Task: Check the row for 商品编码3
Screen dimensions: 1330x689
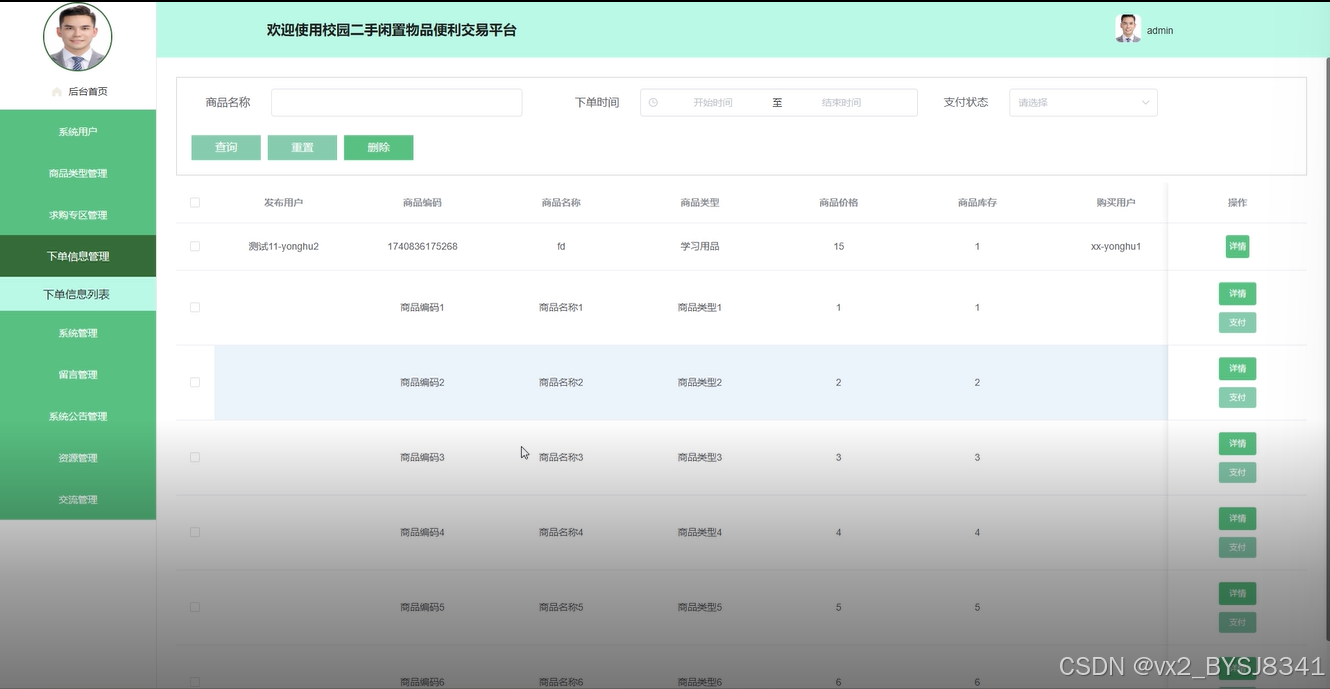Action: pos(195,457)
